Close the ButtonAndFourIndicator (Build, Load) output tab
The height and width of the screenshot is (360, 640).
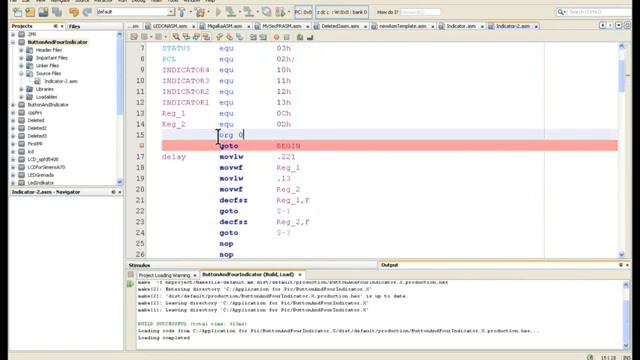(x=300, y=275)
